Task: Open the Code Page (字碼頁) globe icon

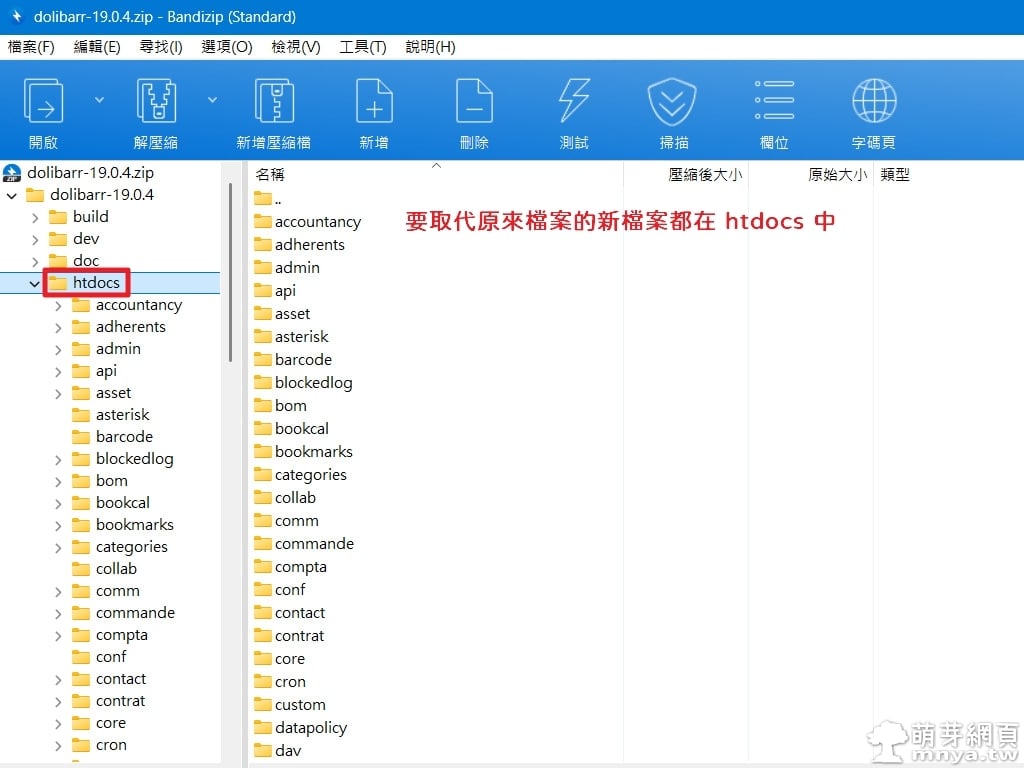Action: (x=873, y=102)
